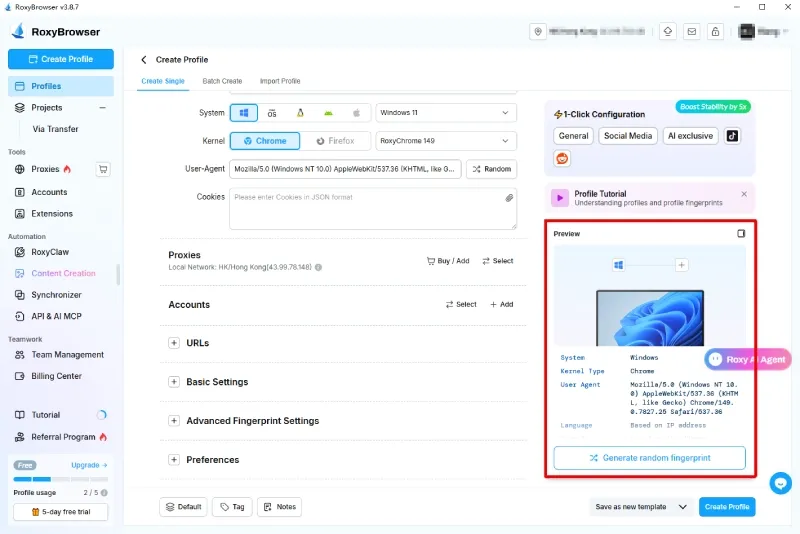The height and width of the screenshot is (534, 800).
Task: Expand the URLs section
Action: pyautogui.click(x=174, y=343)
